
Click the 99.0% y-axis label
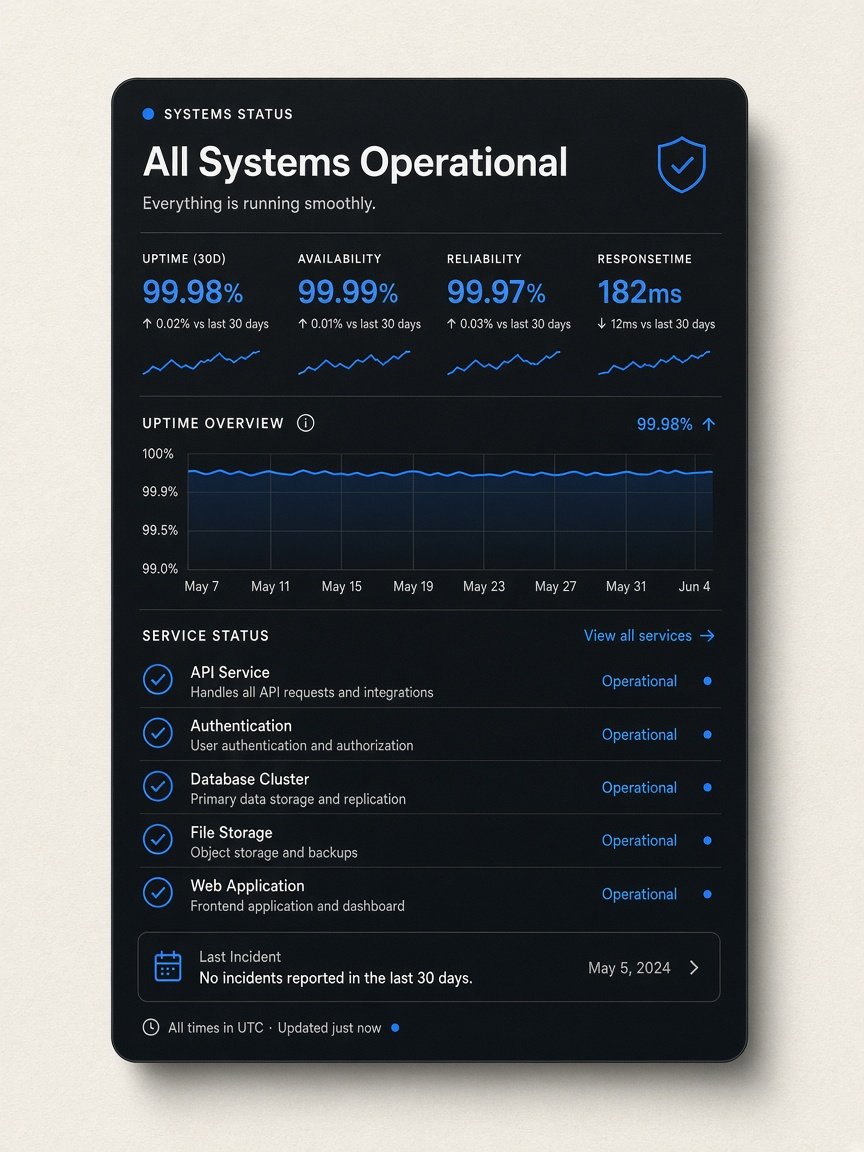160,569
